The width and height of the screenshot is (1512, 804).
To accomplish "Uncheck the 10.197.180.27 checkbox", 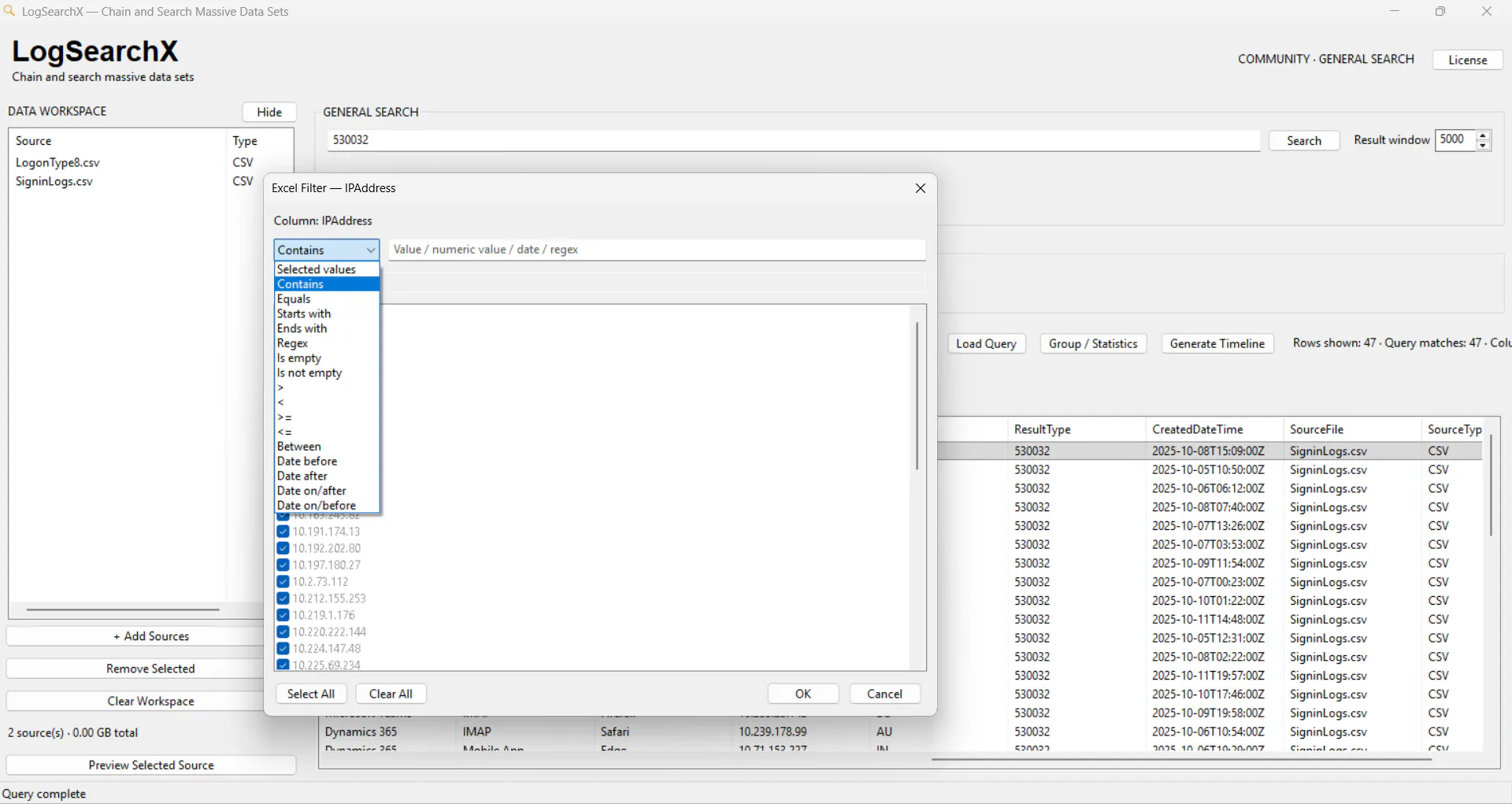I will coord(283,565).
